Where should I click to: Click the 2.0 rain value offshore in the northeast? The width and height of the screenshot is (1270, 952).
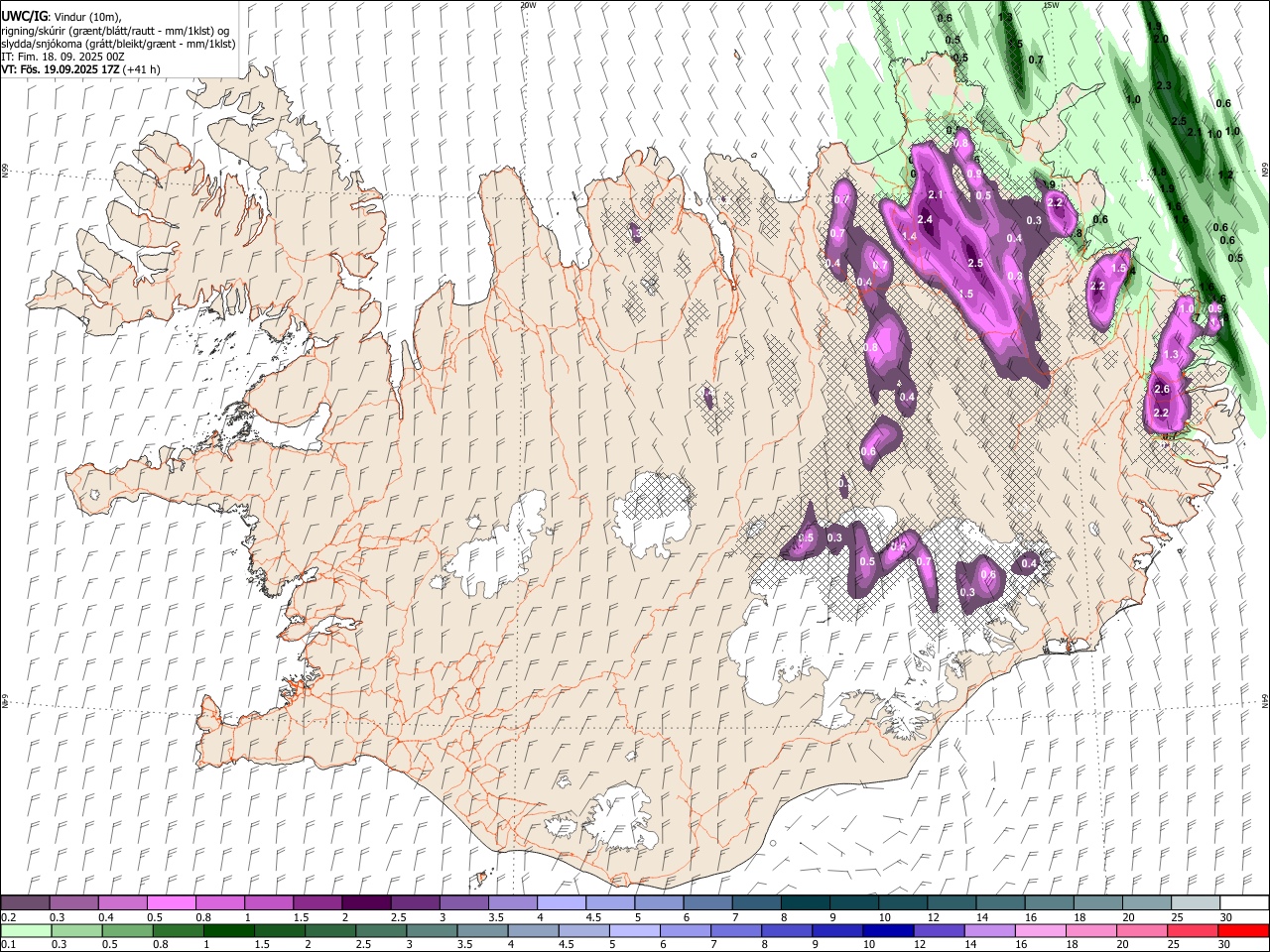click(x=1161, y=39)
